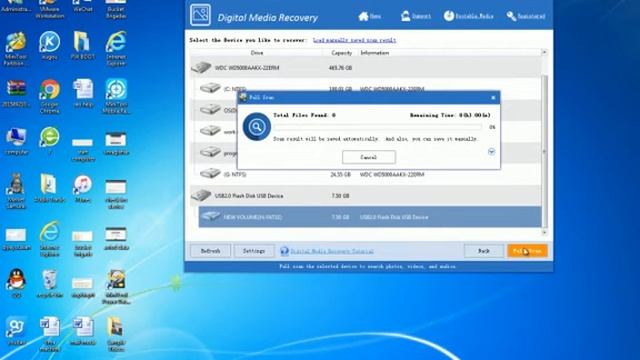
Task: Open Support in the header bar
Action: point(416,16)
